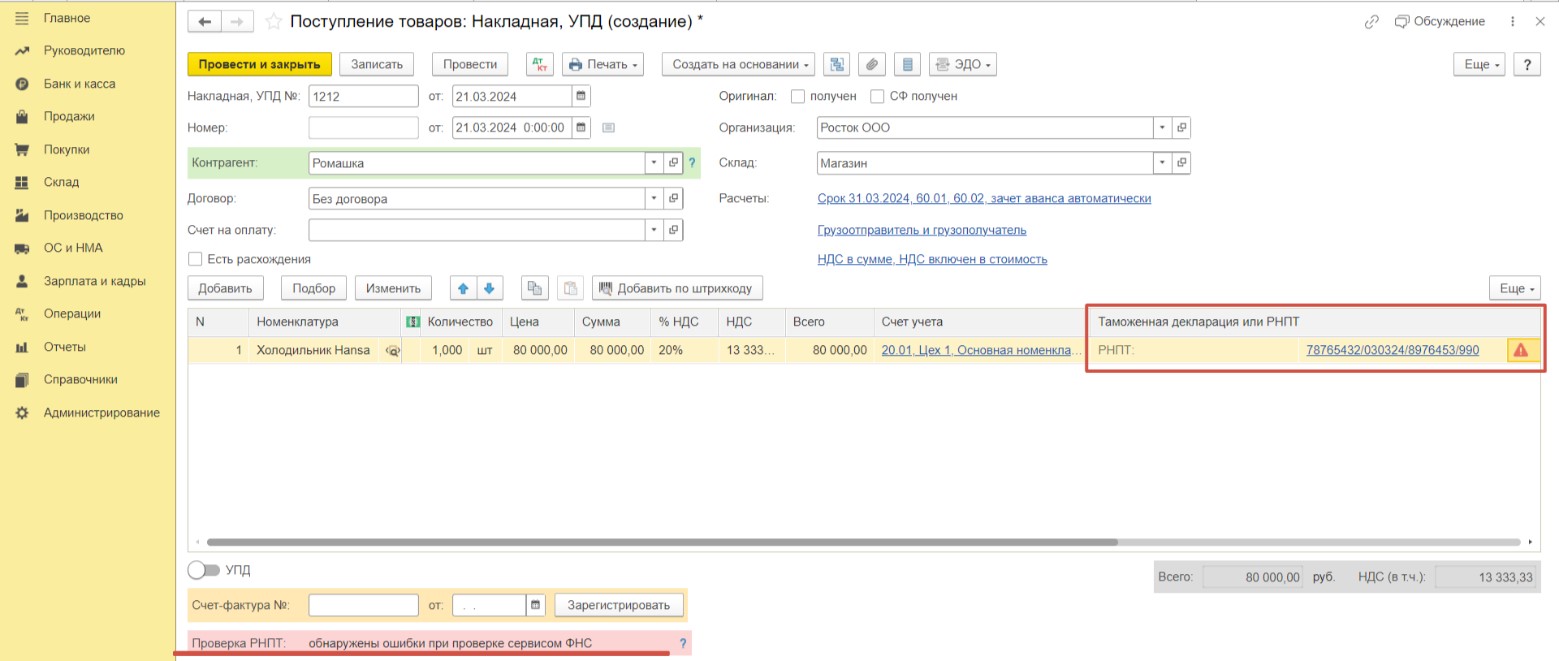Click Зарегистрировать invoice button
Image resolution: width=1559 pixels, height=661 pixels.
[620, 605]
